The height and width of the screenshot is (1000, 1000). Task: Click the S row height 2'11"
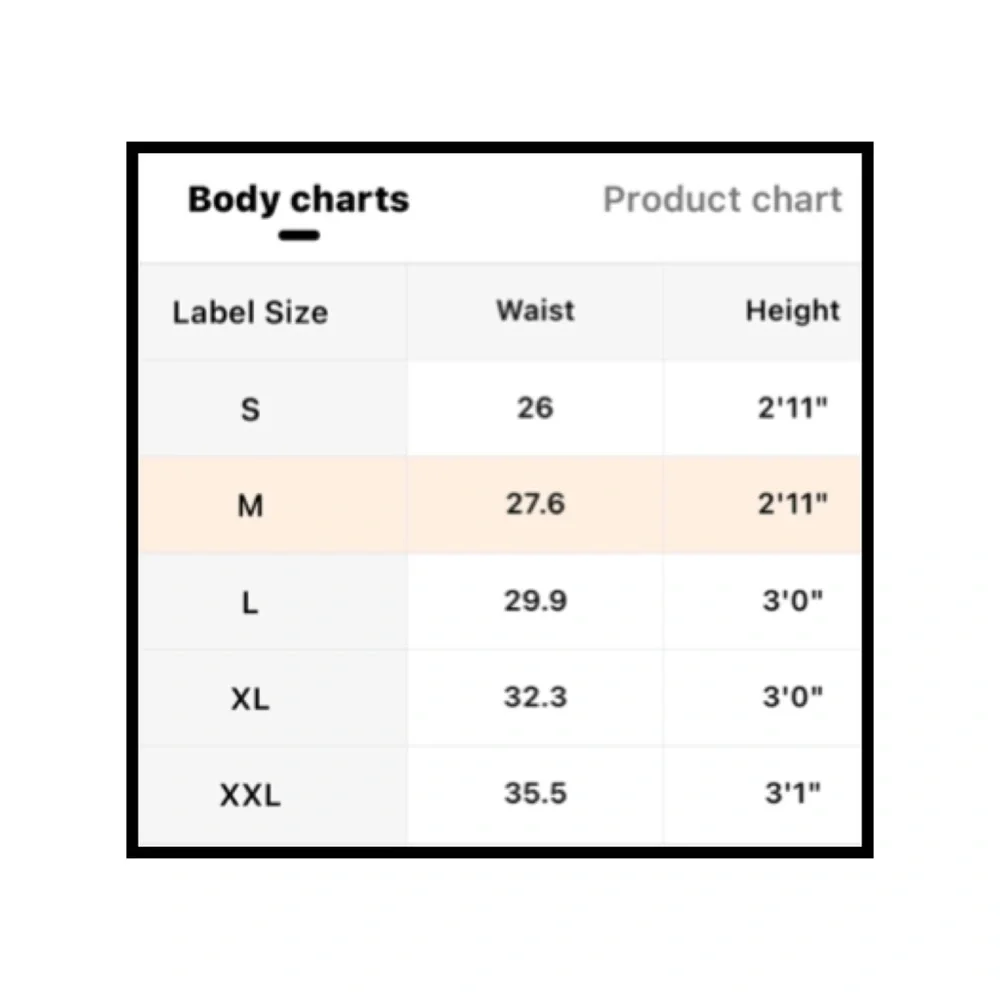coord(793,408)
